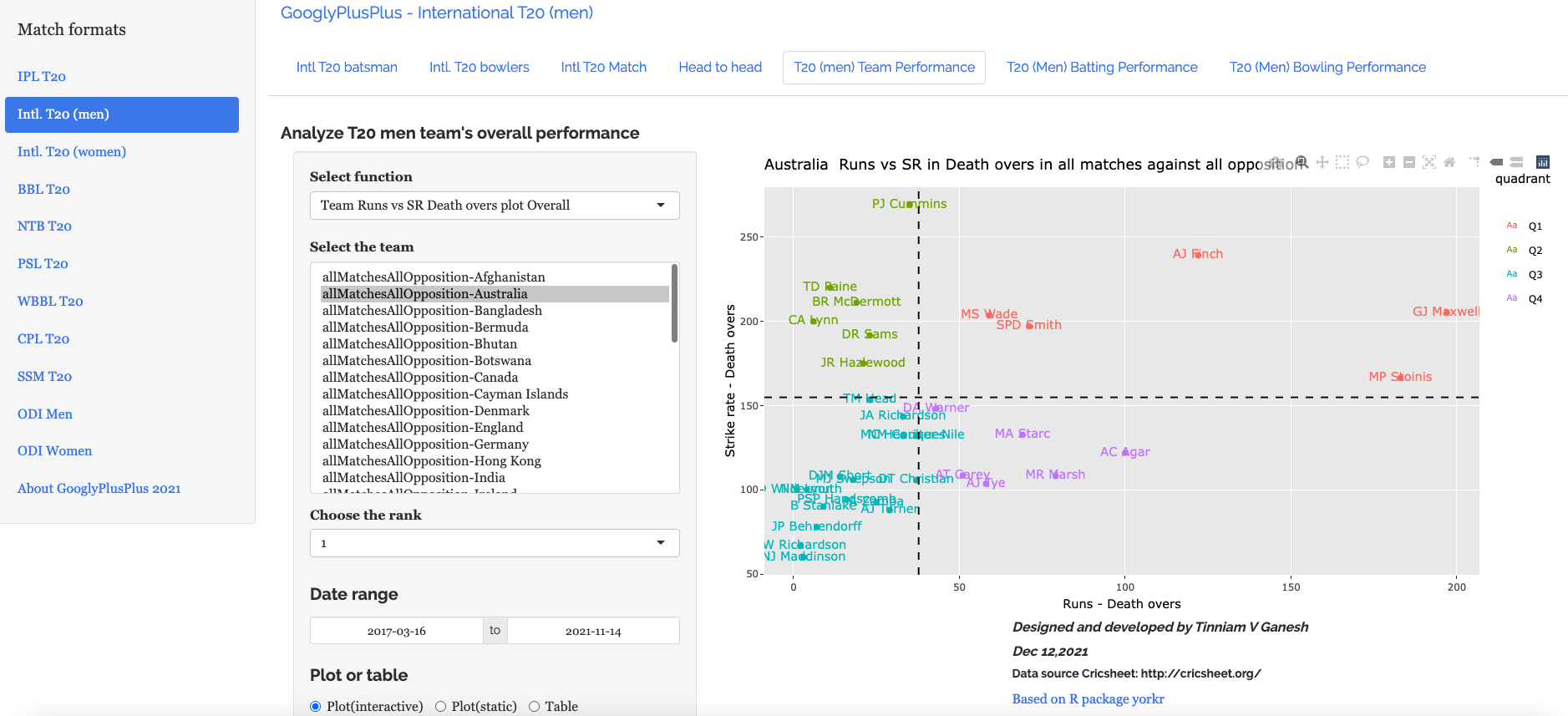Click the Zoom out minus icon
The width and height of the screenshot is (1568, 716).
click(x=1408, y=162)
